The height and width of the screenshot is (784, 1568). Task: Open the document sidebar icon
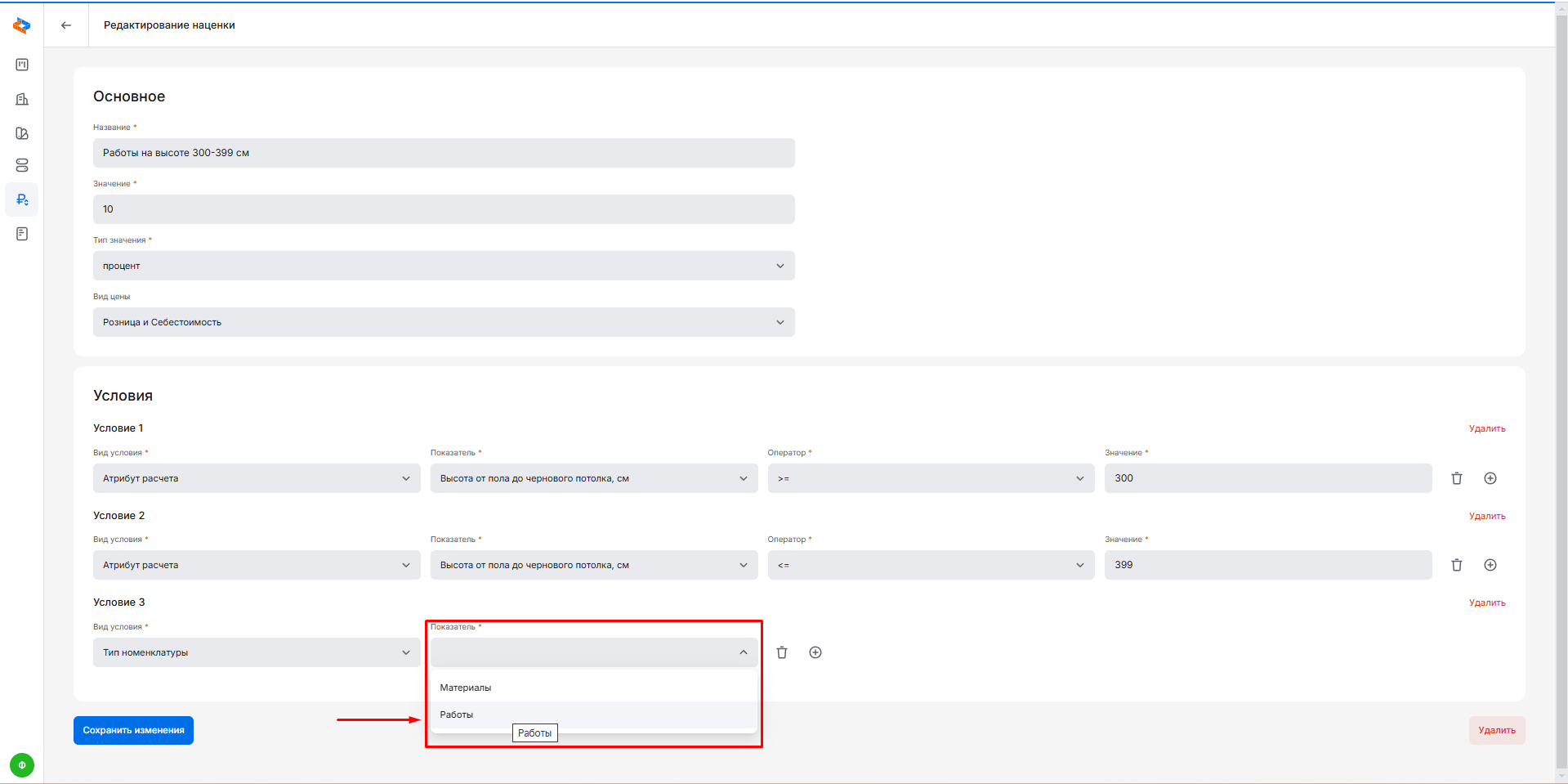click(22, 234)
